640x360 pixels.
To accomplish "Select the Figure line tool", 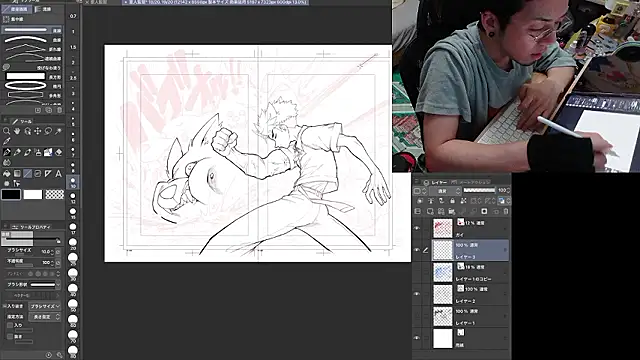I will pos(27,173).
